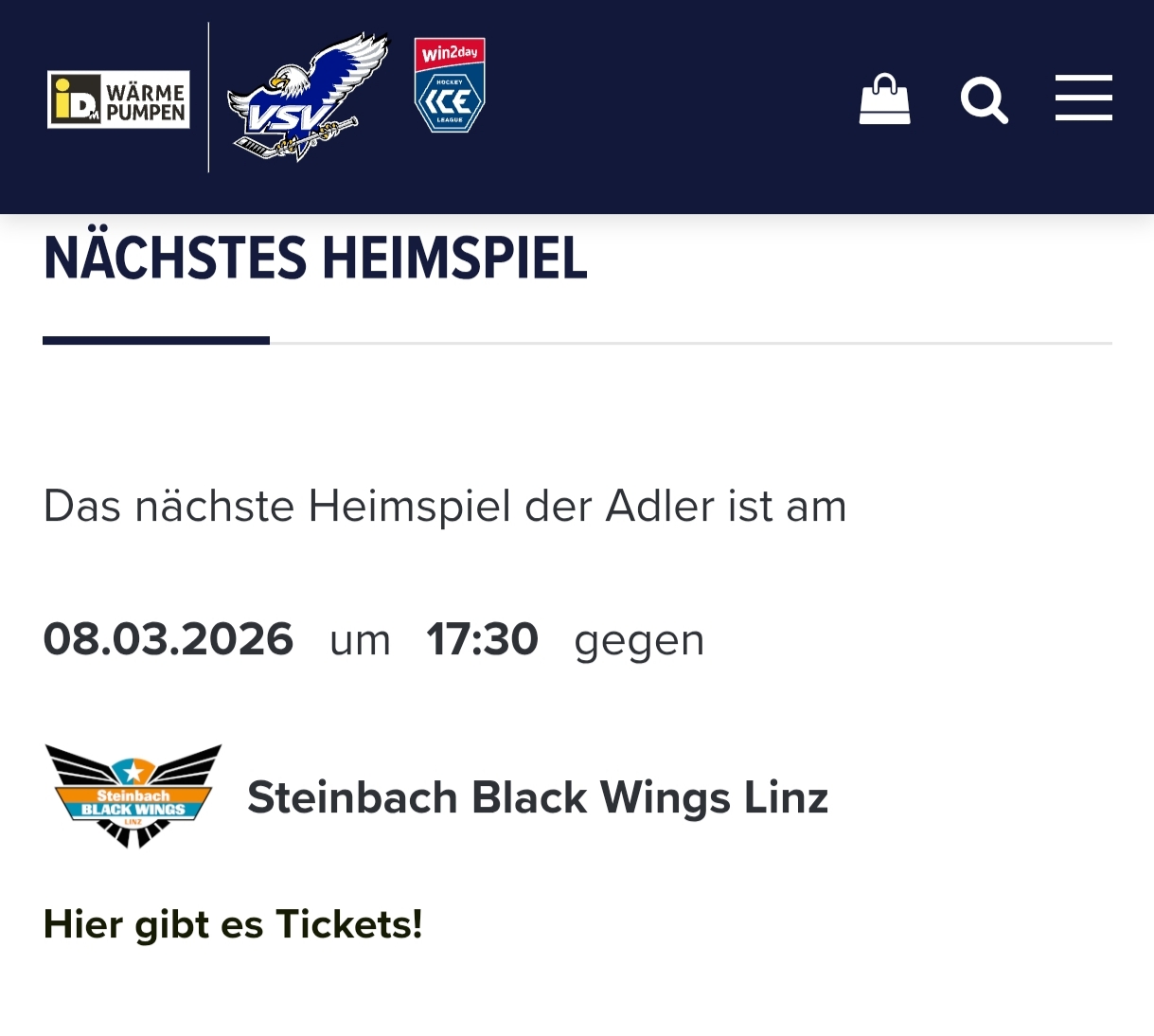Screen dimensions: 1154x1036
Task: Click the word "Adler" in the announcement text
Action: [x=660, y=506]
